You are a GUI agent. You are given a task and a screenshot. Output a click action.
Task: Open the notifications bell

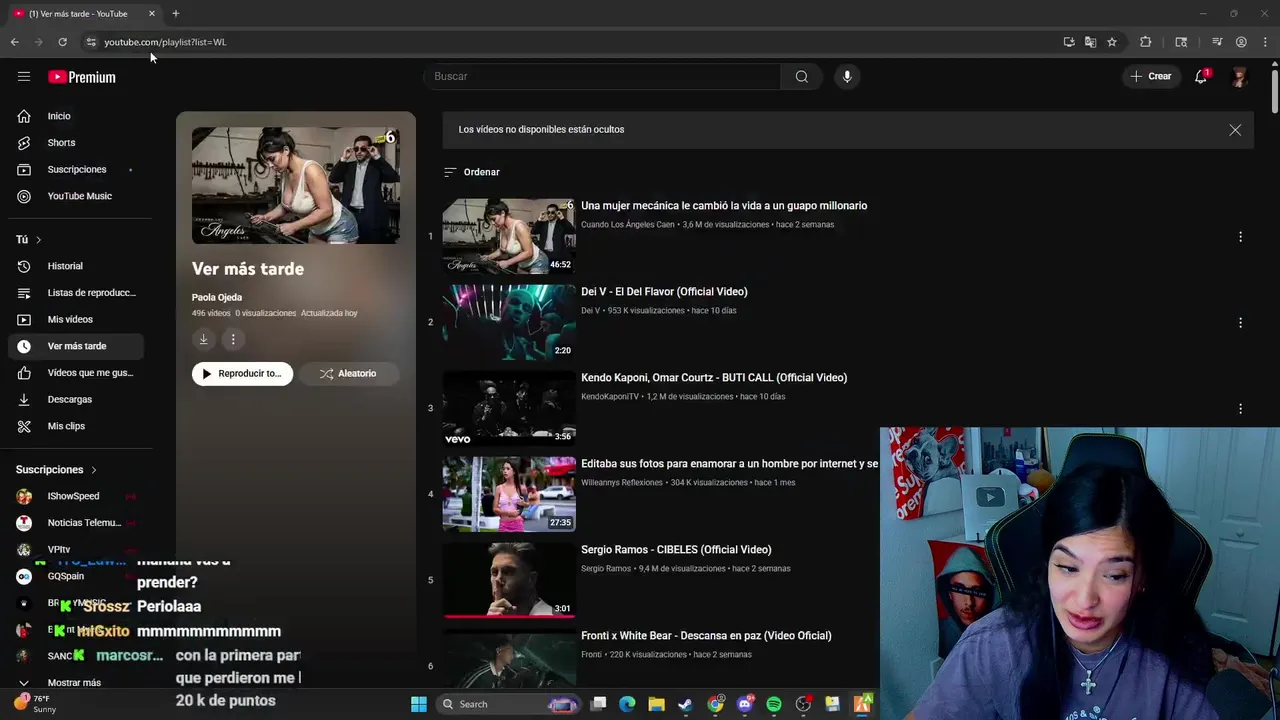tap(1201, 77)
